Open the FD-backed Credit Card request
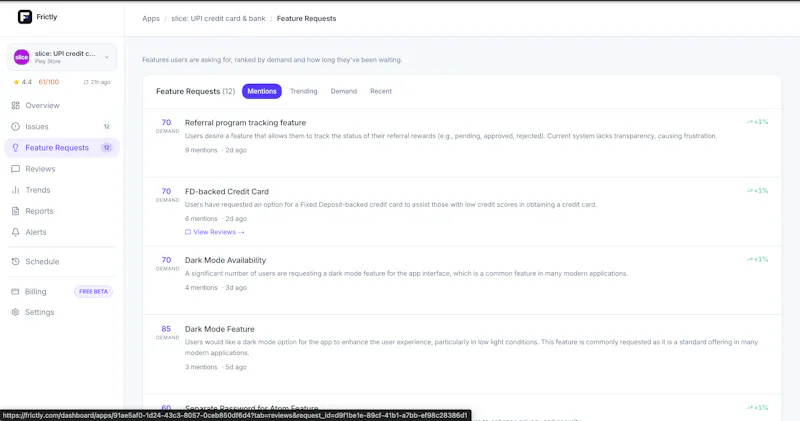Screen dimensions: 800x421 [x=227, y=192]
